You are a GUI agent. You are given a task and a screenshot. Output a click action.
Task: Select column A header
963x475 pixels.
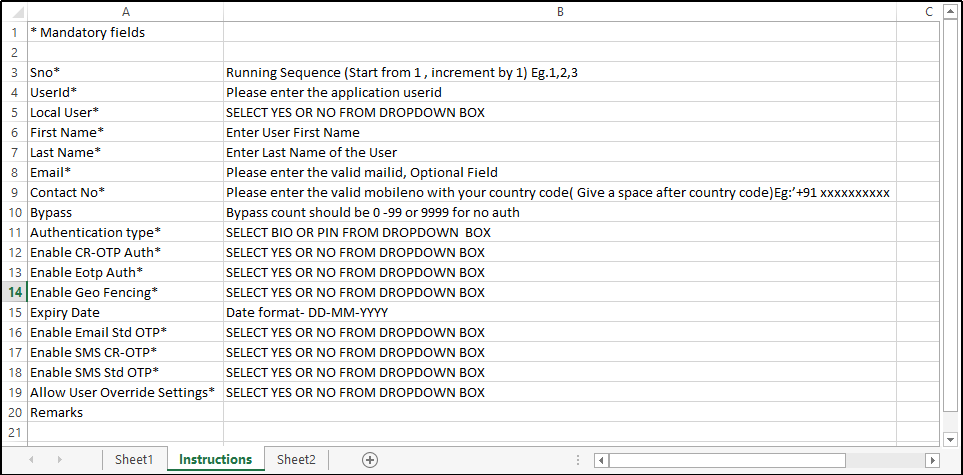(x=125, y=12)
